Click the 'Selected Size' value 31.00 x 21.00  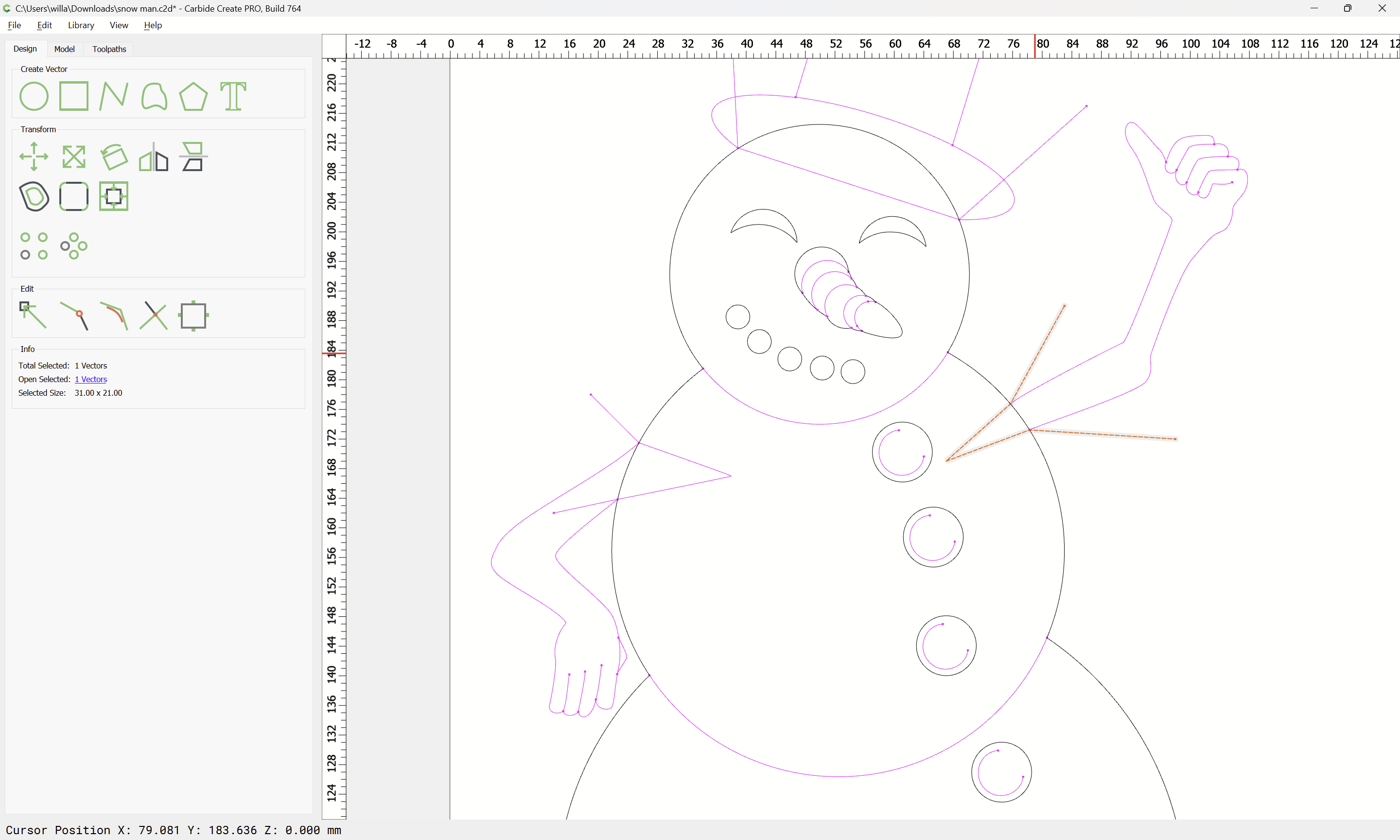coord(99,393)
